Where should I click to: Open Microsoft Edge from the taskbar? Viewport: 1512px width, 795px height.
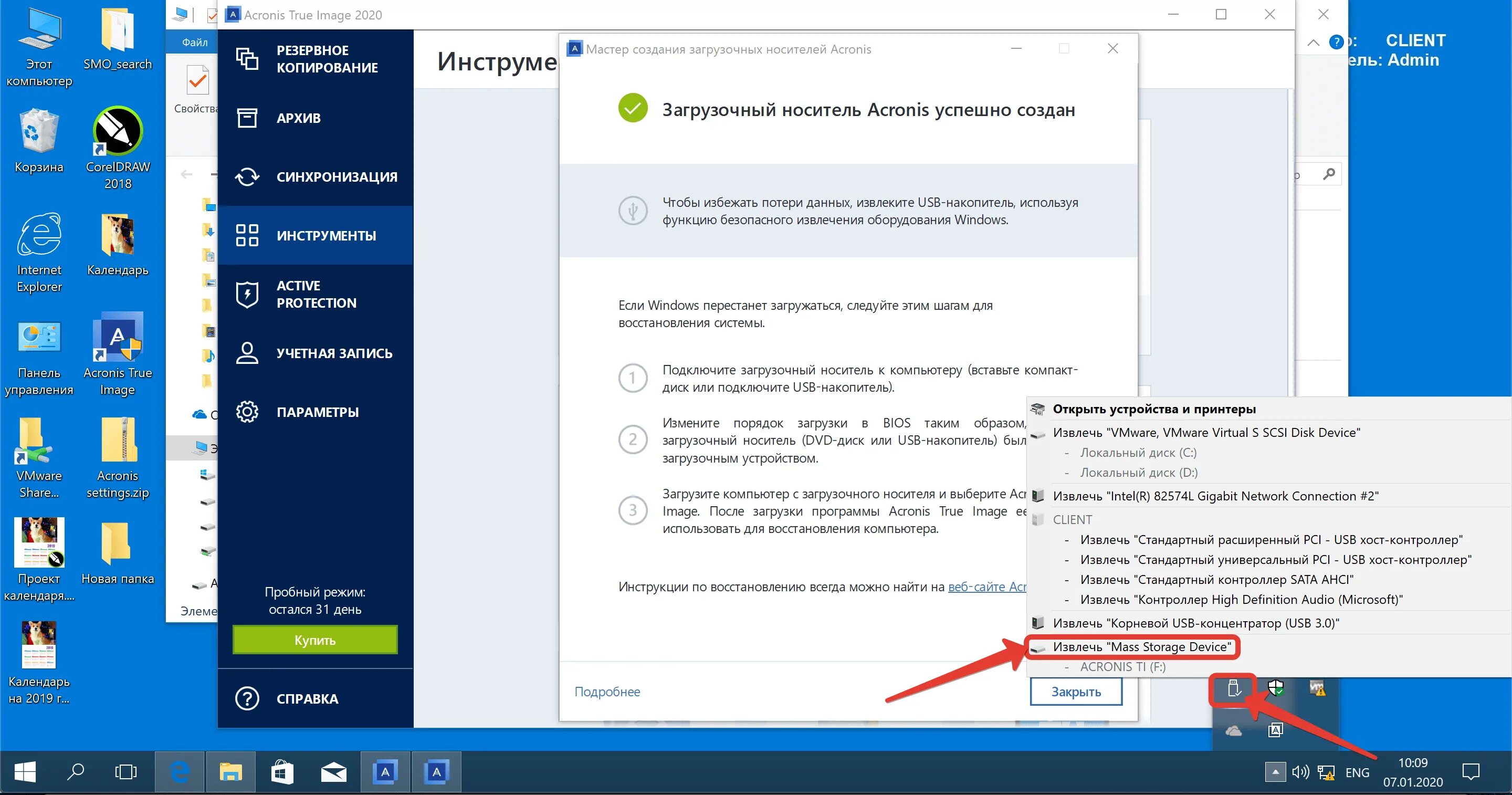click(x=180, y=772)
